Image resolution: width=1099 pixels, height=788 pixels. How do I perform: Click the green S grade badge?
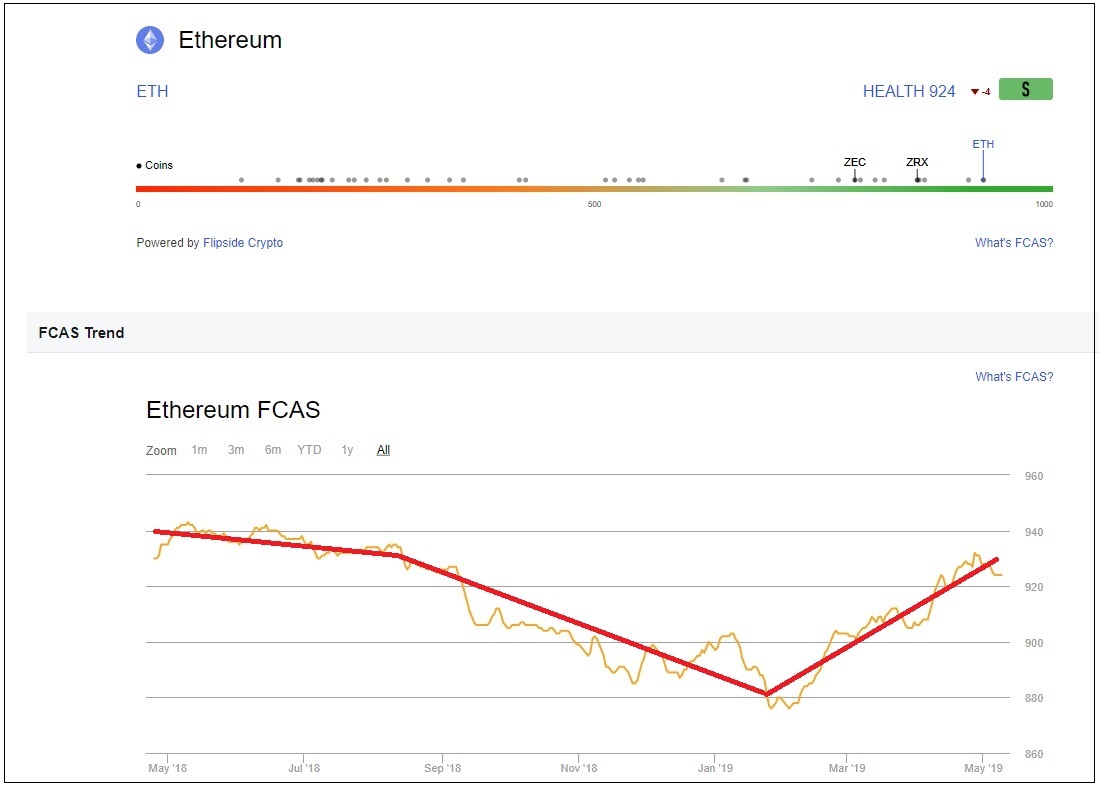point(1025,89)
